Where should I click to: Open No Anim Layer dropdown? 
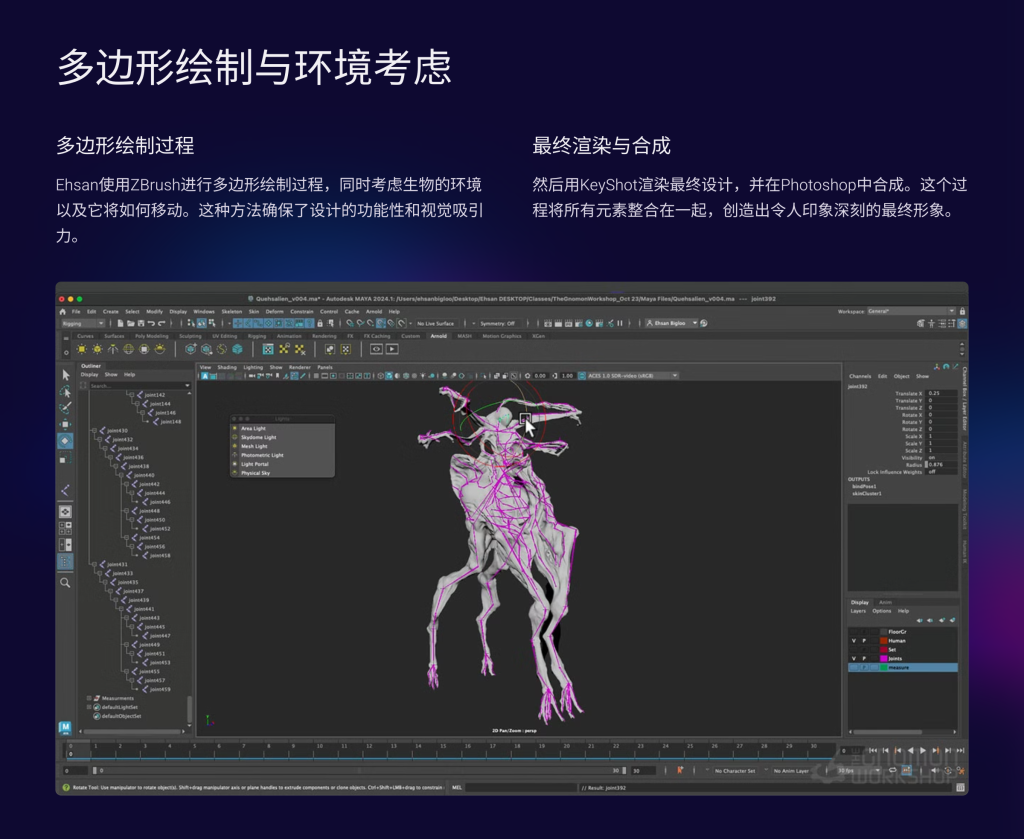coord(792,771)
